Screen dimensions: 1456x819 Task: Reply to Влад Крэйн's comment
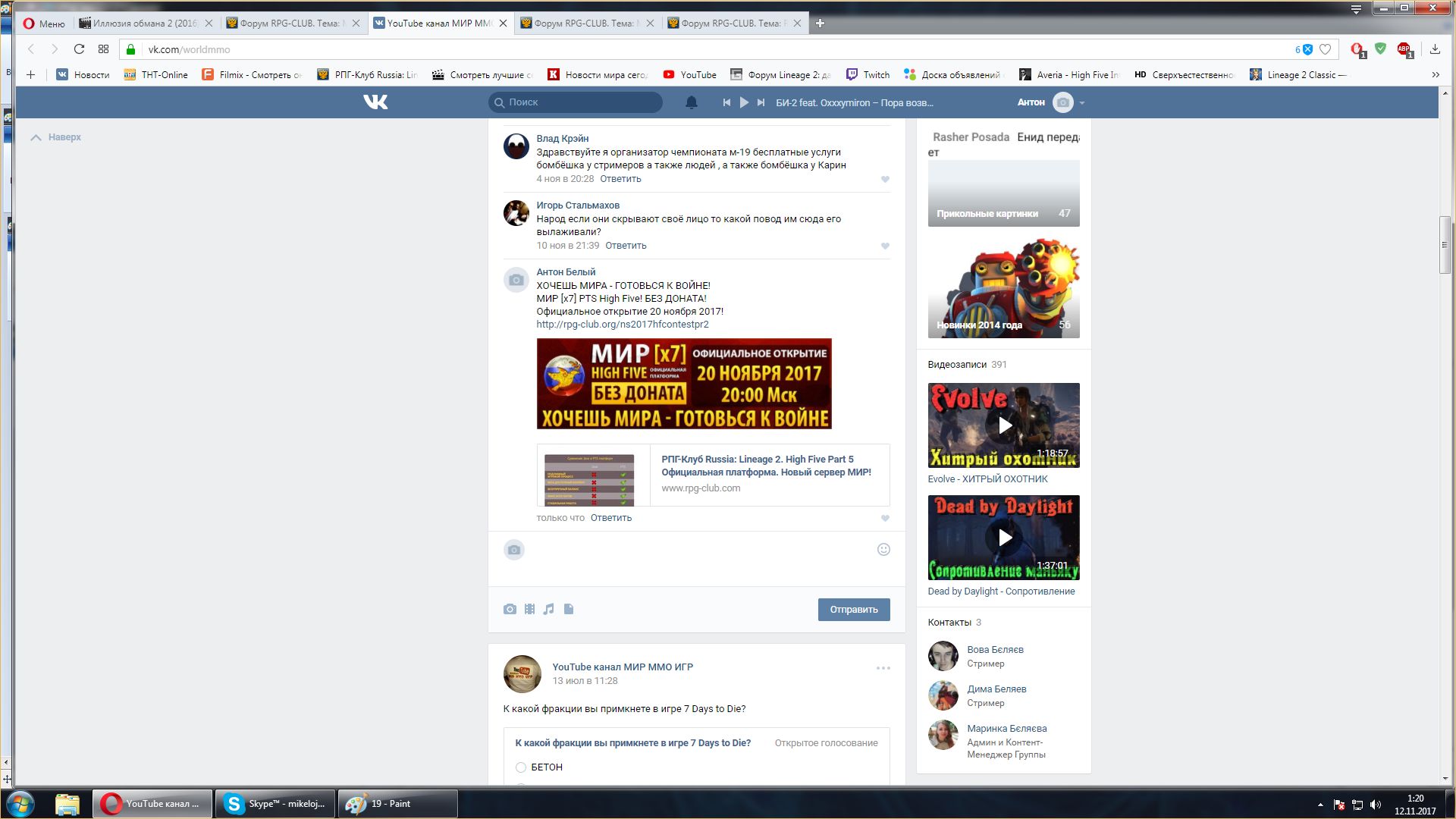pyautogui.click(x=620, y=179)
